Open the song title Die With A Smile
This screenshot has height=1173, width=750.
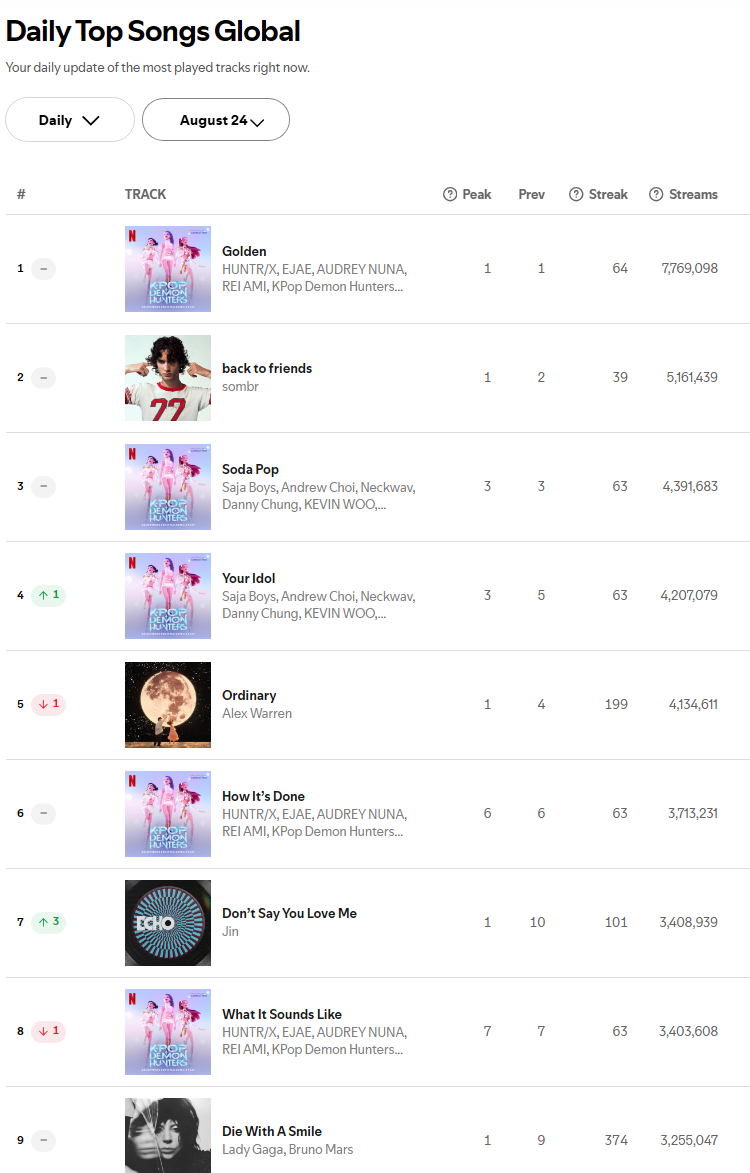[x=272, y=1131]
